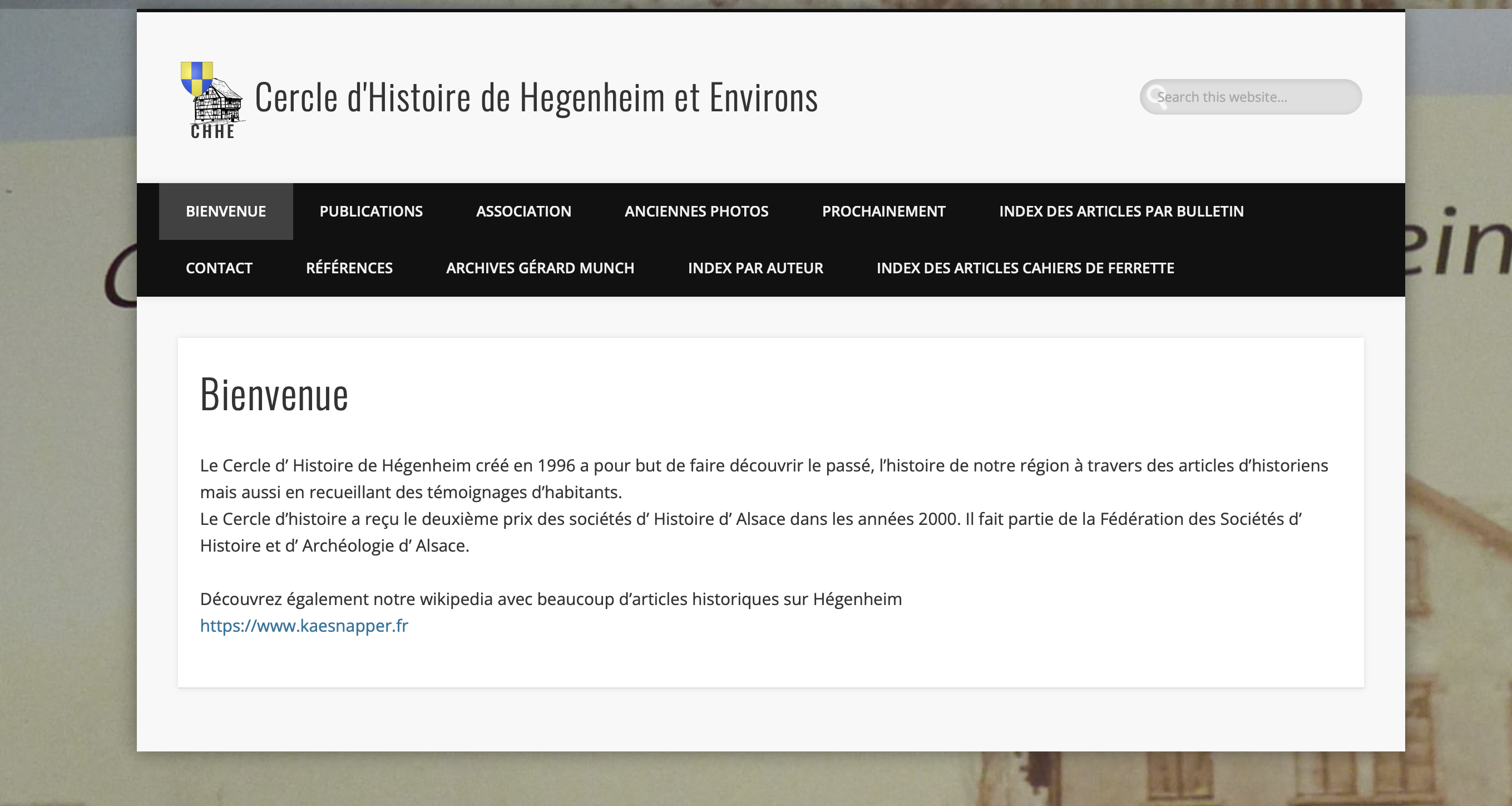Image resolution: width=1512 pixels, height=806 pixels.
Task: Open Index des Articles par Bulletin
Action: [x=1121, y=212]
